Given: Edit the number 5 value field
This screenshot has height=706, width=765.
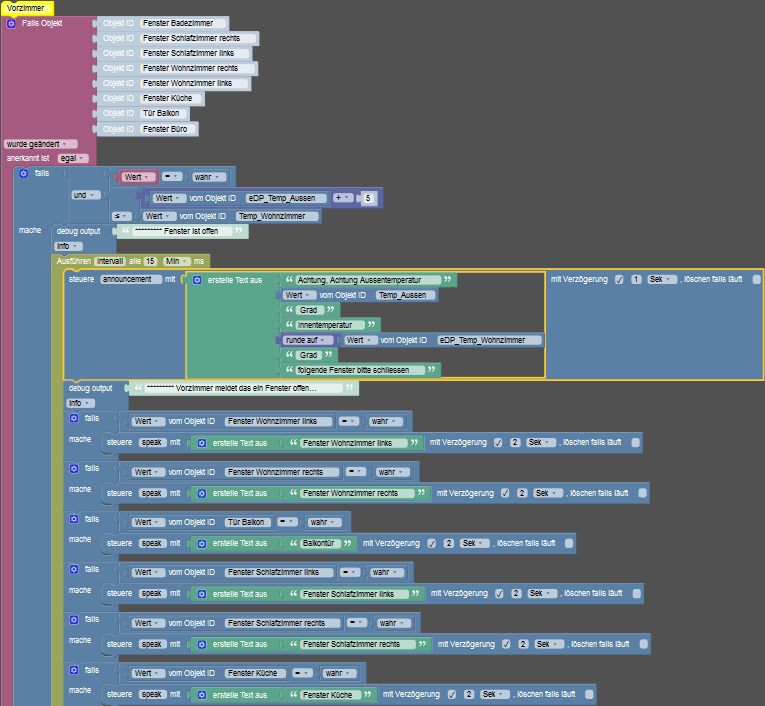Looking at the screenshot, I should pyautogui.click(x=368, y=198).
